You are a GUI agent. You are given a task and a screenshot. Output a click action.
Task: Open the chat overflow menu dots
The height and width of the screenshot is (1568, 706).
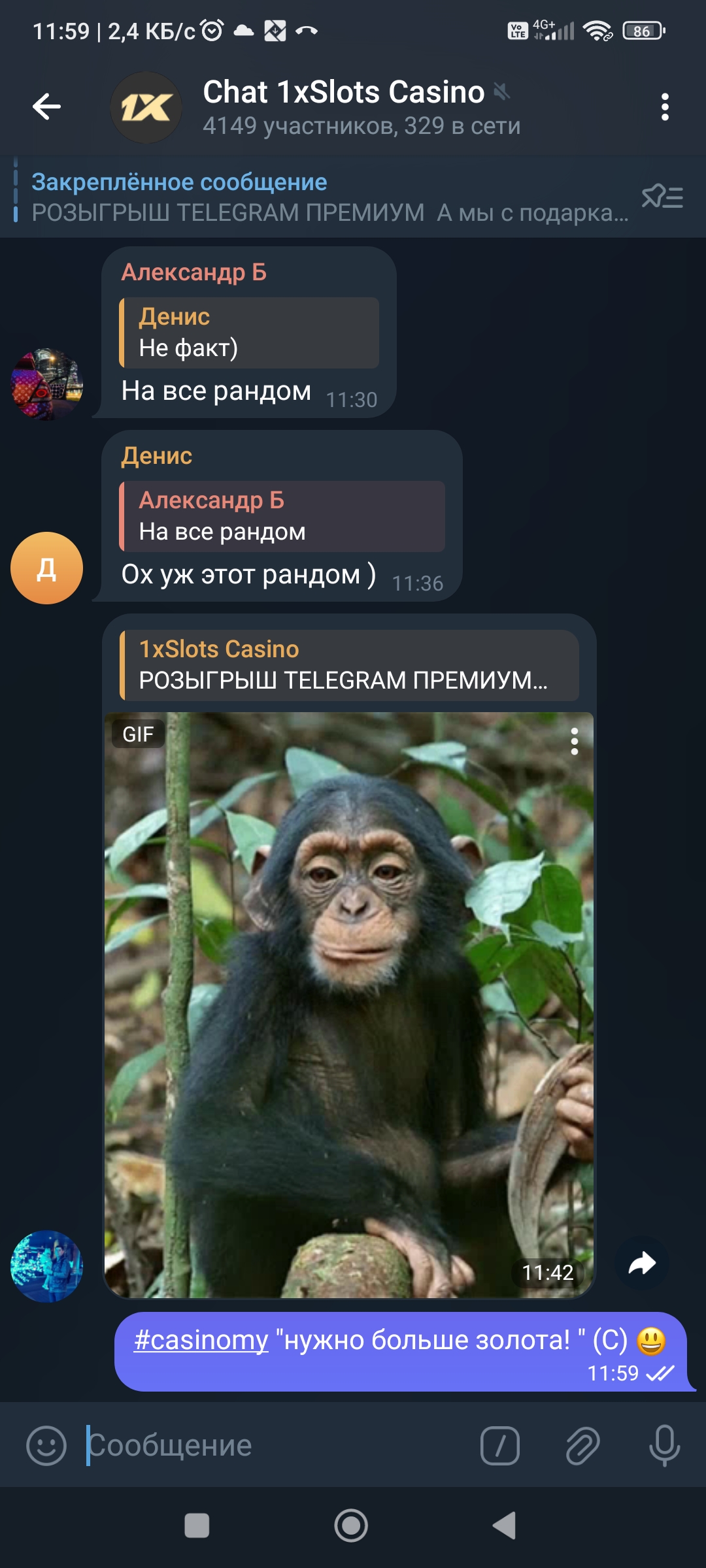pyautogui.click(x=665, y=107)
